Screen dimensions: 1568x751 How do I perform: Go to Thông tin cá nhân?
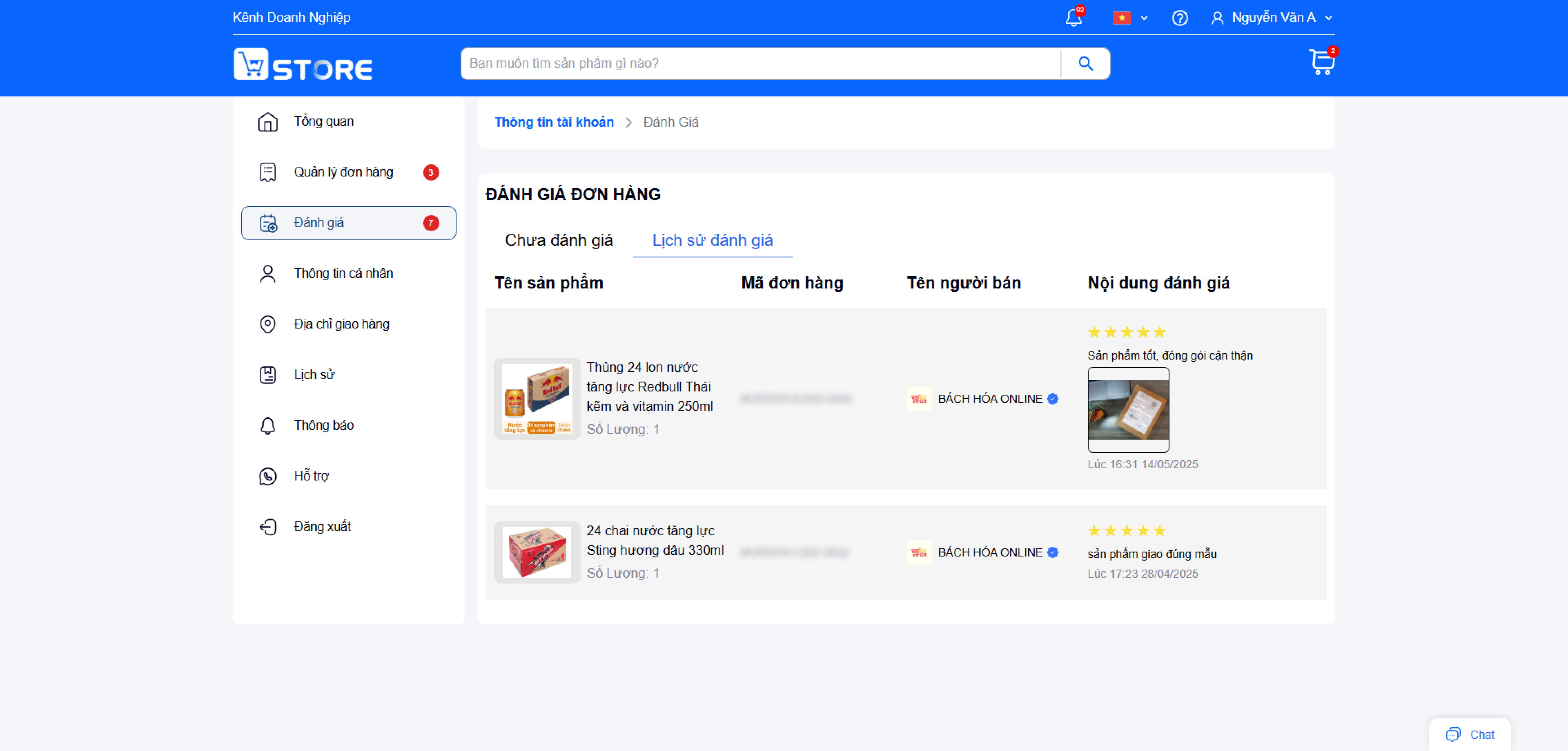348,273
